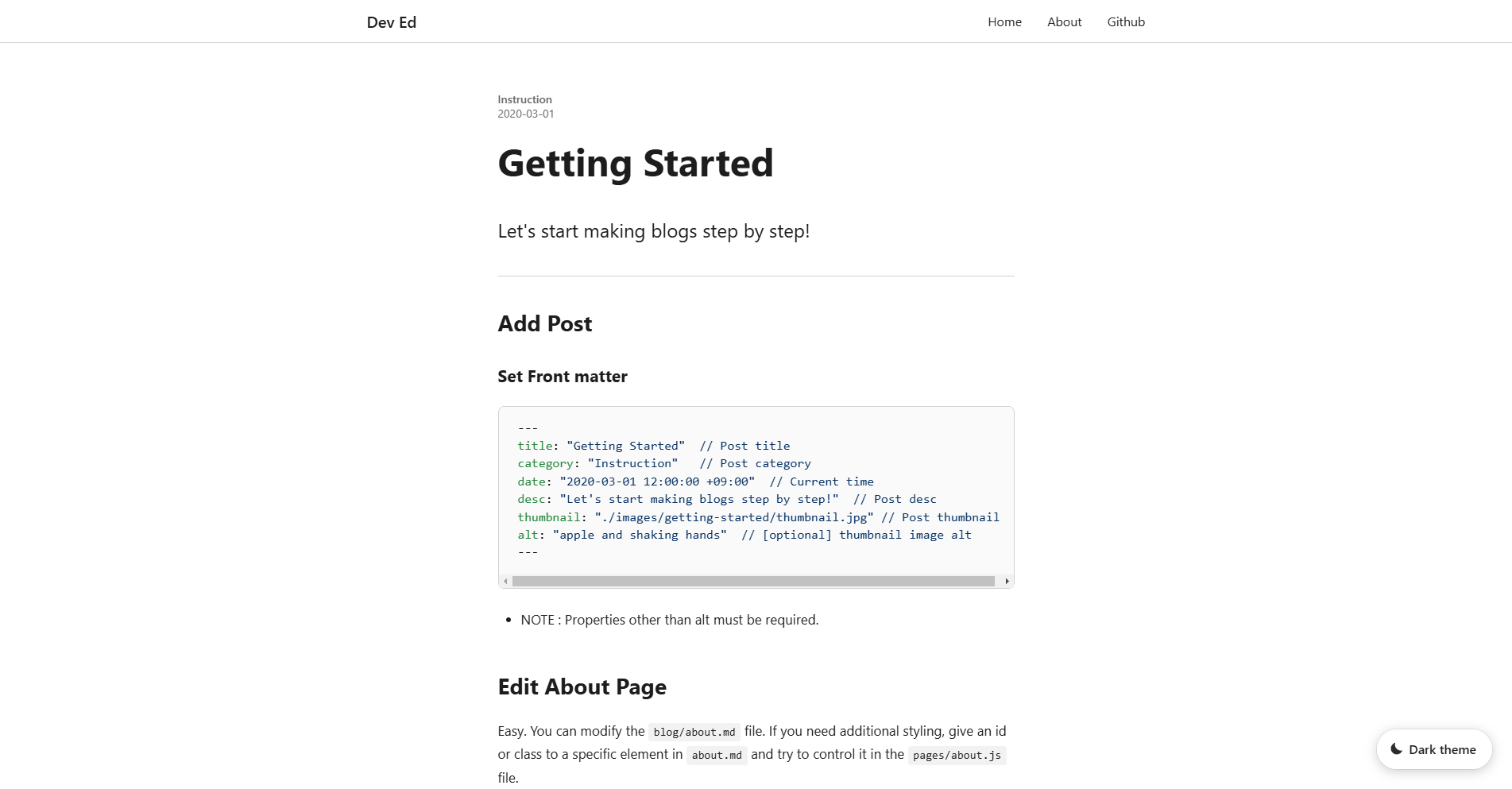Click the date 2020-03-01
Screen dimensions: 1512x789
(525, 114)
